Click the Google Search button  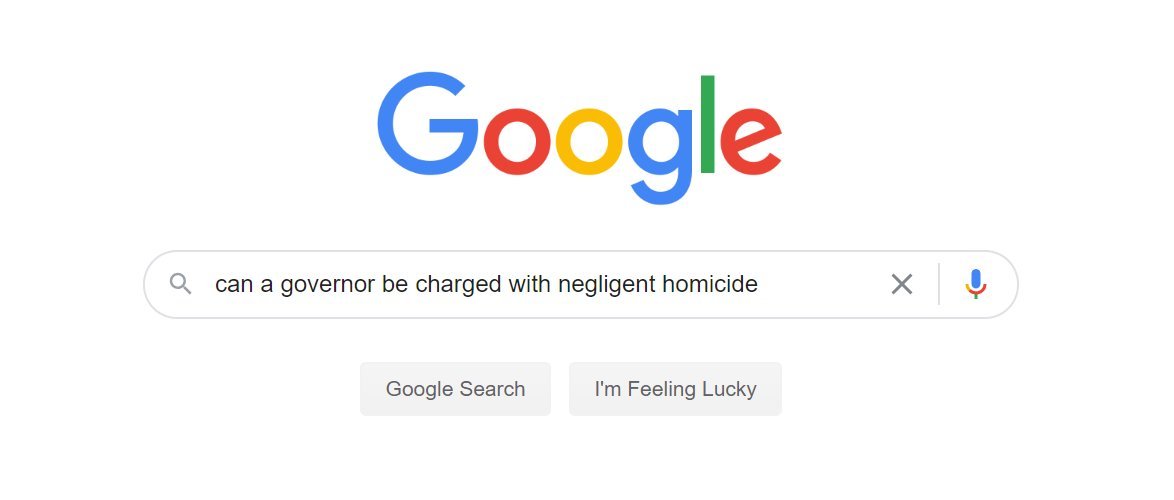(455, 389)
